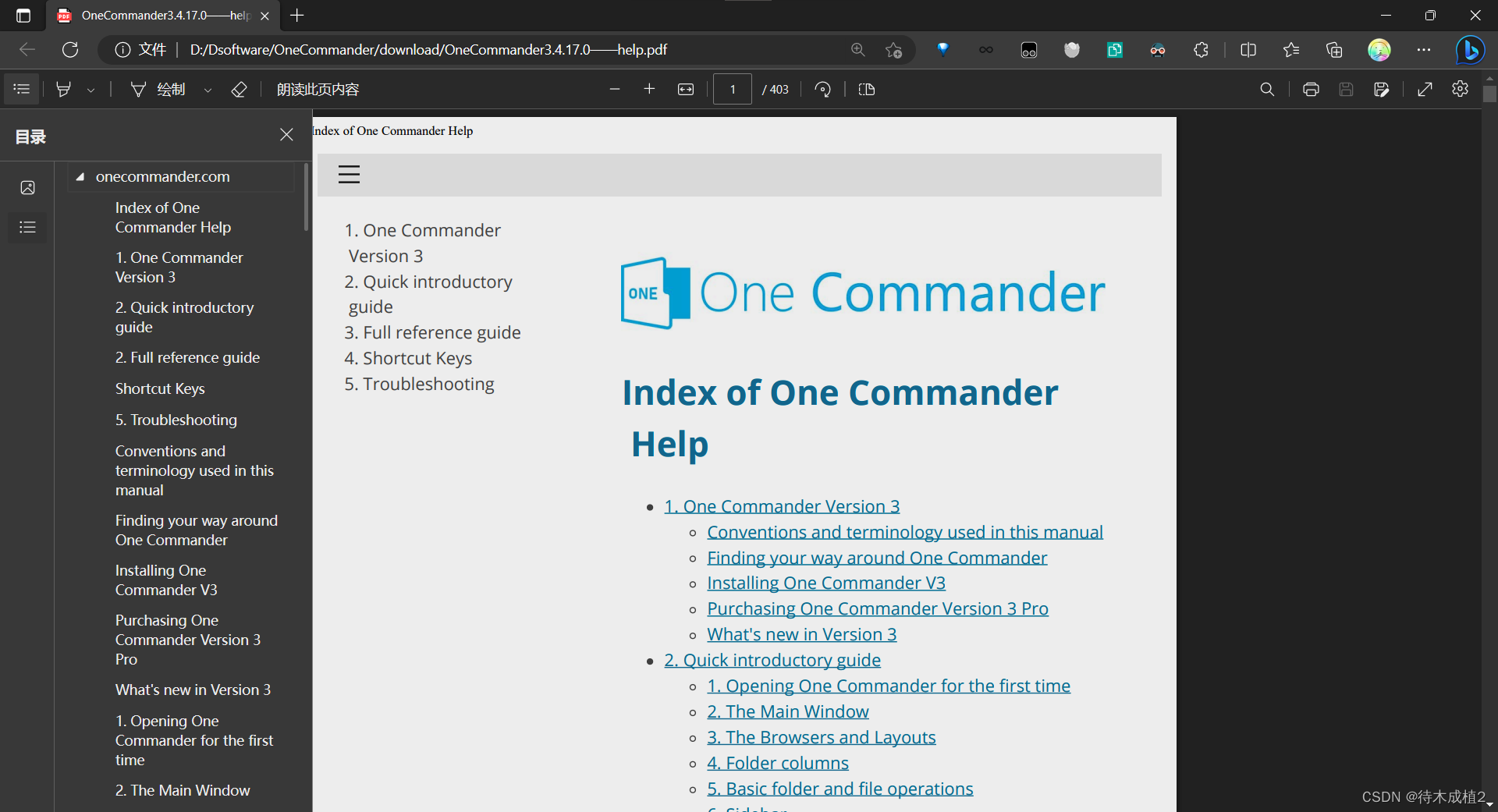Image resolution: width=1498 pixels, height=812 pixels.
Task: Follow 'Conventions and terminology used in this manual' link
Action: pyautogui.click(x=905, y=532)
